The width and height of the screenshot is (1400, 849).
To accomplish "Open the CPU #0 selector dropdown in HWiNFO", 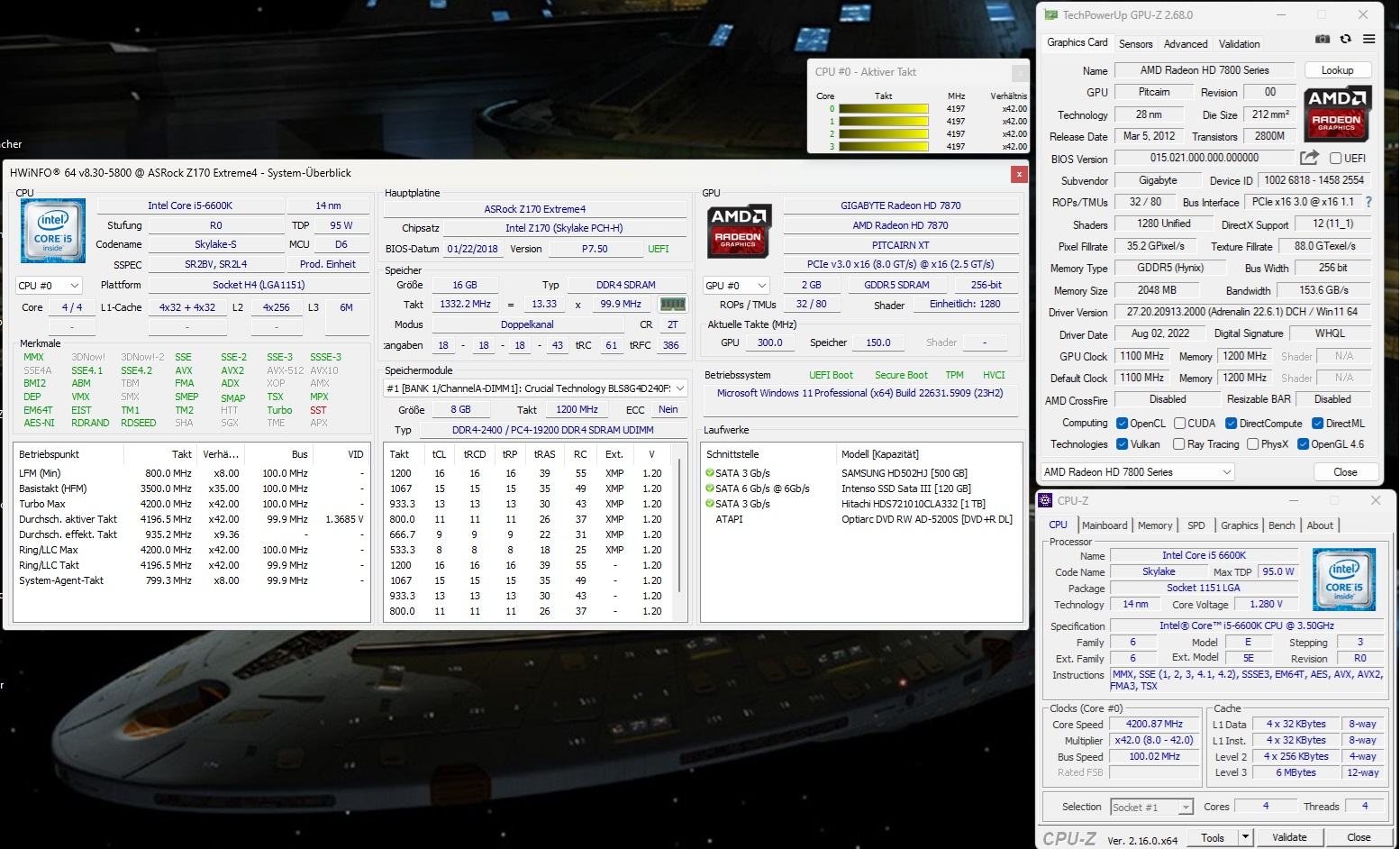I will [50, 285].
